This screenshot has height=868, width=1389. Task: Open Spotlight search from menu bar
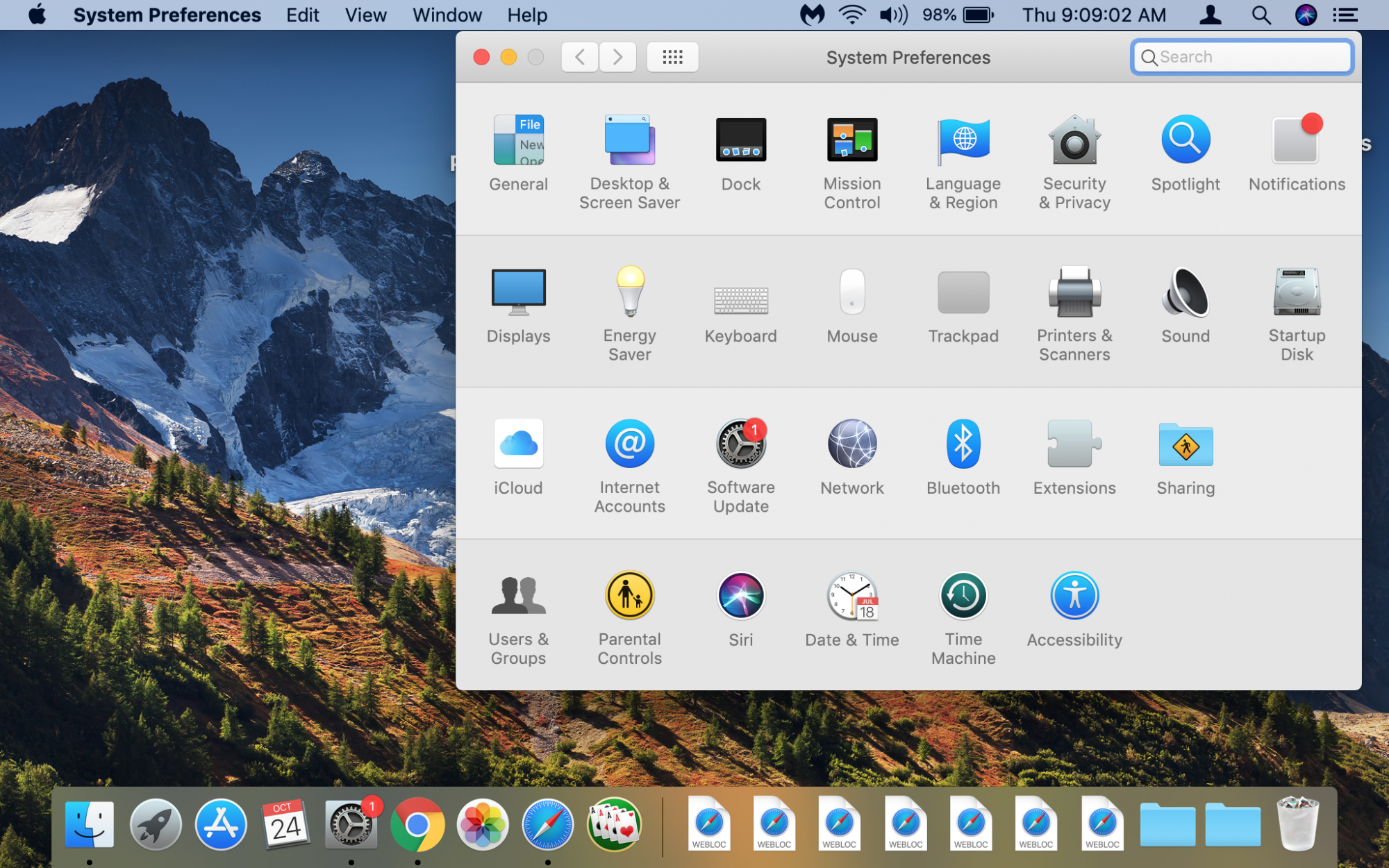(1261, 15)
